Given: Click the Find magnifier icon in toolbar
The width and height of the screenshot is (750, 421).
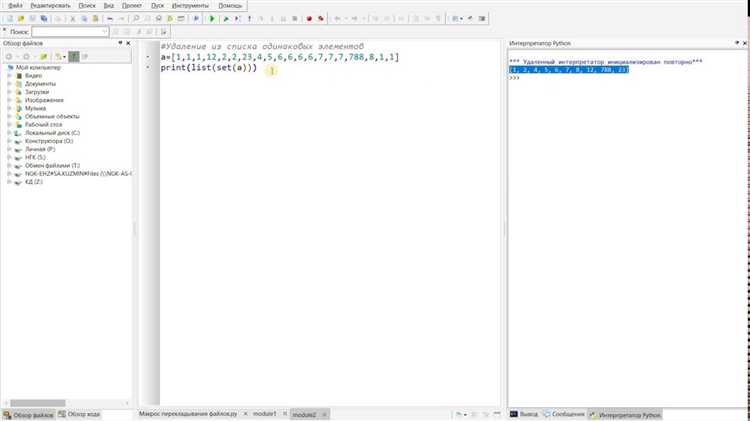Looking at the screenshot, I should pyautogui.click(x=136, y=19).
